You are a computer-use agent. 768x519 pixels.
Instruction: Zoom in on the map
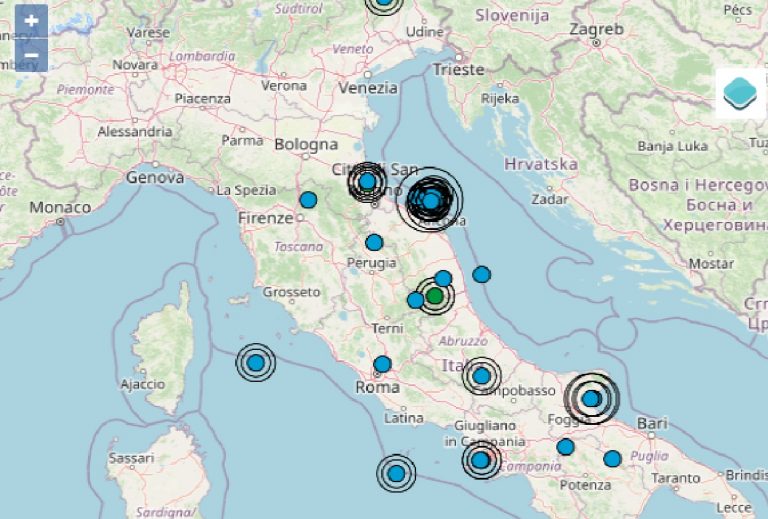(x=31, y=19)
